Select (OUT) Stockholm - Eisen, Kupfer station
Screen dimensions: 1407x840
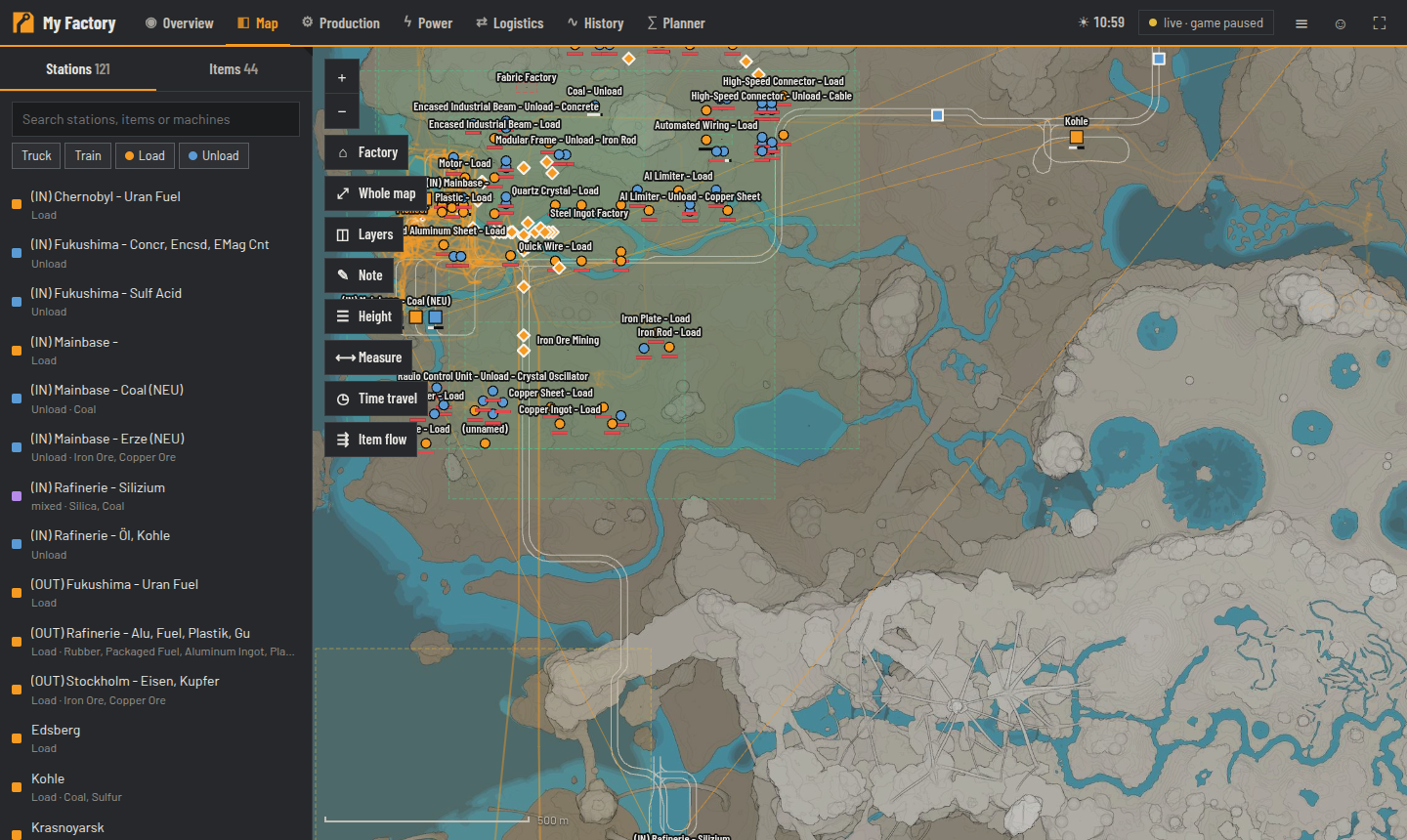(156, 690)
